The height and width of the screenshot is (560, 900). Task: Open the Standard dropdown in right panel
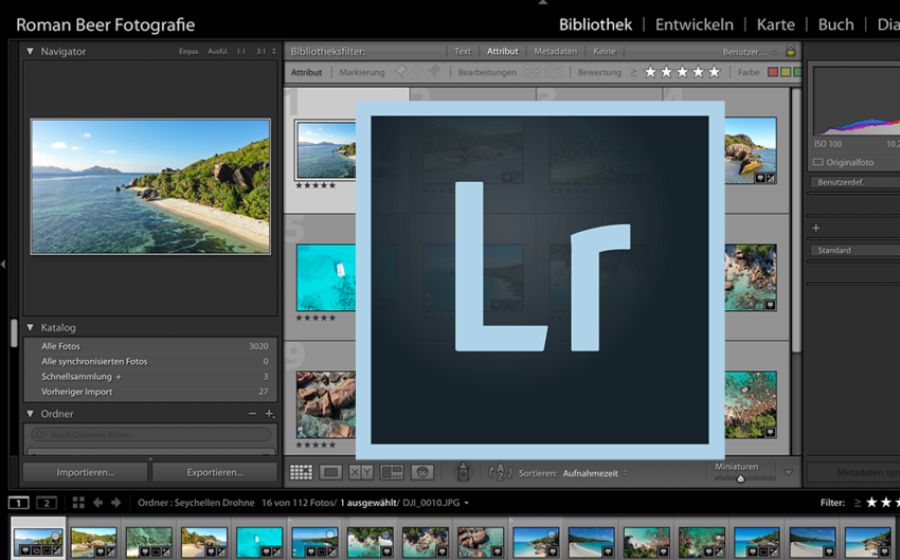pos(855,250)
